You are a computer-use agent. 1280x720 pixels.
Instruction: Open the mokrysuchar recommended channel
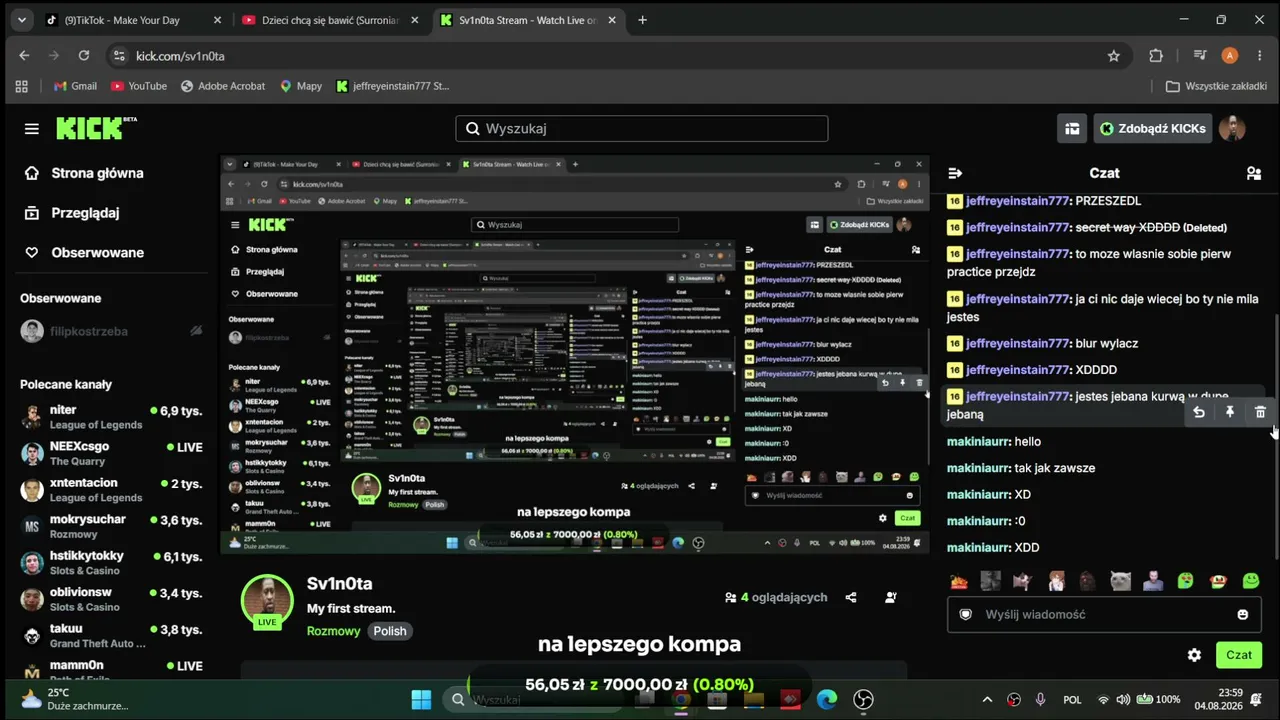point(112,526)
